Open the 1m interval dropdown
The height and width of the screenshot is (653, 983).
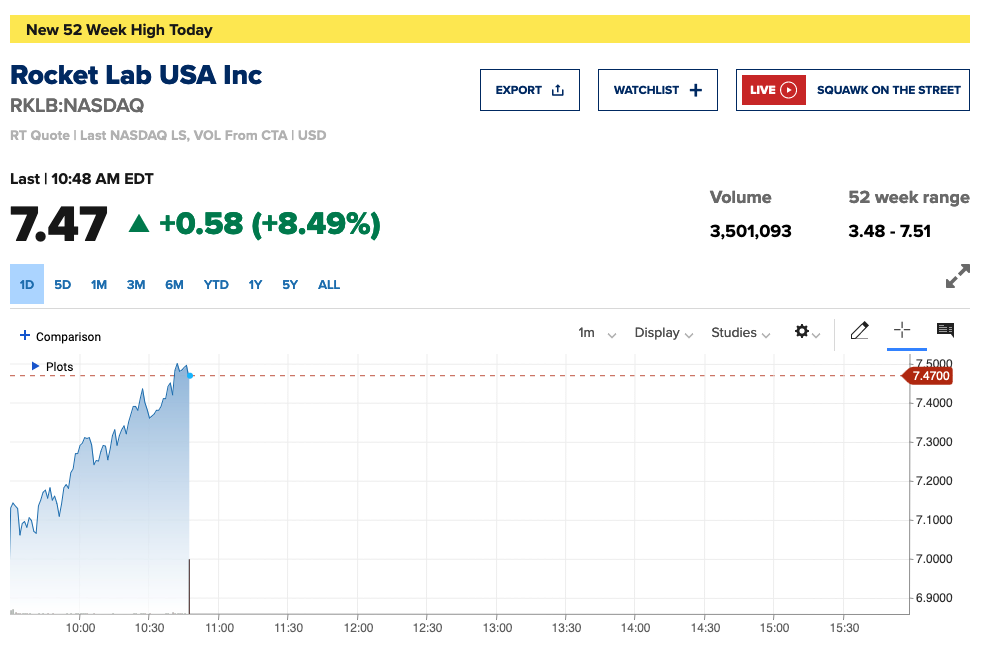point(596,333)
